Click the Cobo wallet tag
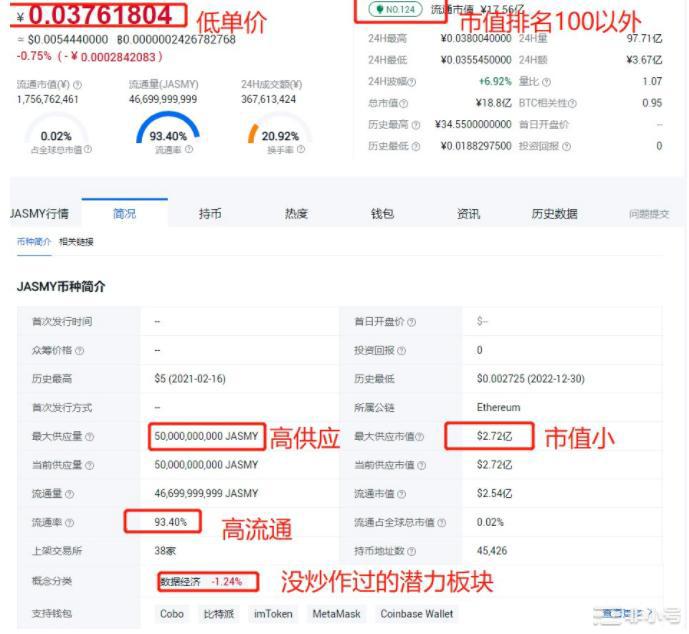 [172, 614]
